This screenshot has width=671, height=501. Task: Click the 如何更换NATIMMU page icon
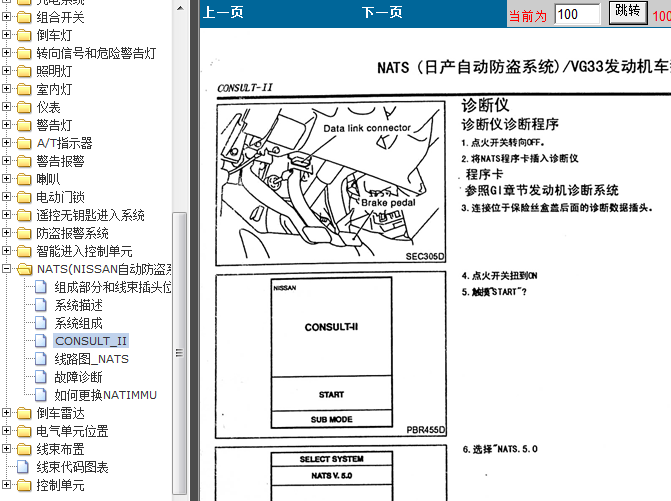tap(41, 394)
